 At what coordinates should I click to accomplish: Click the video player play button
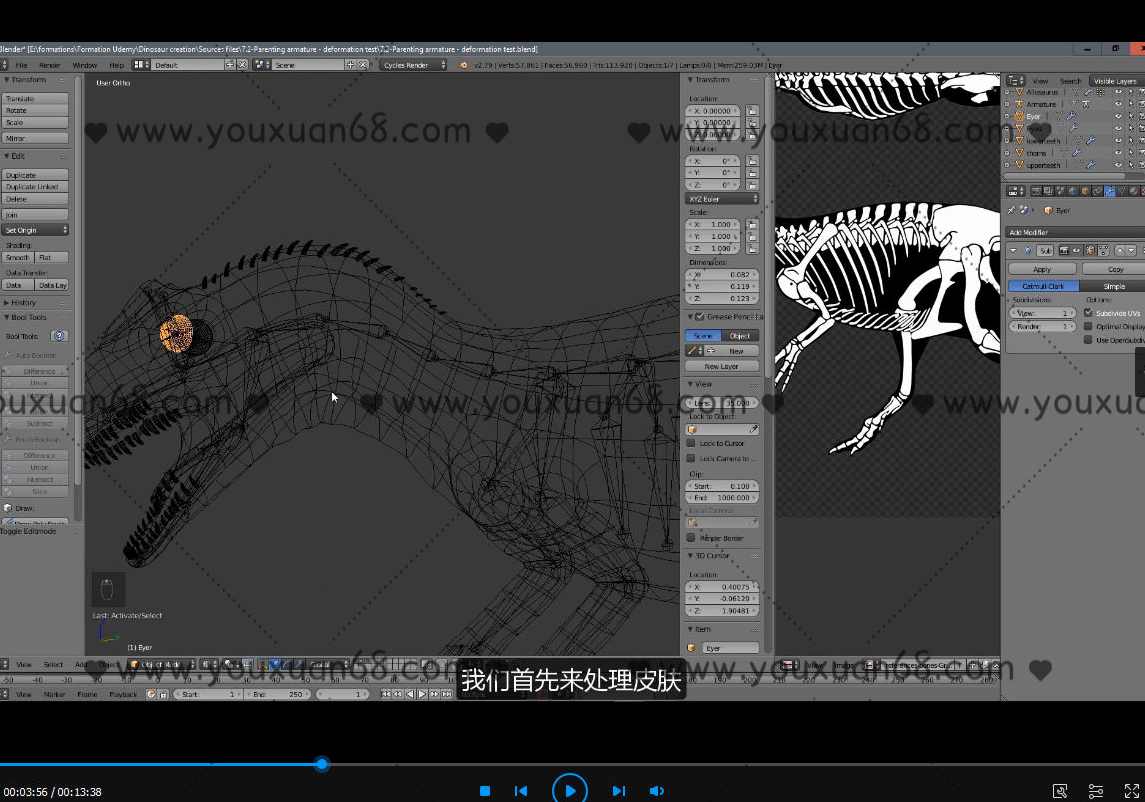[569, 790]
